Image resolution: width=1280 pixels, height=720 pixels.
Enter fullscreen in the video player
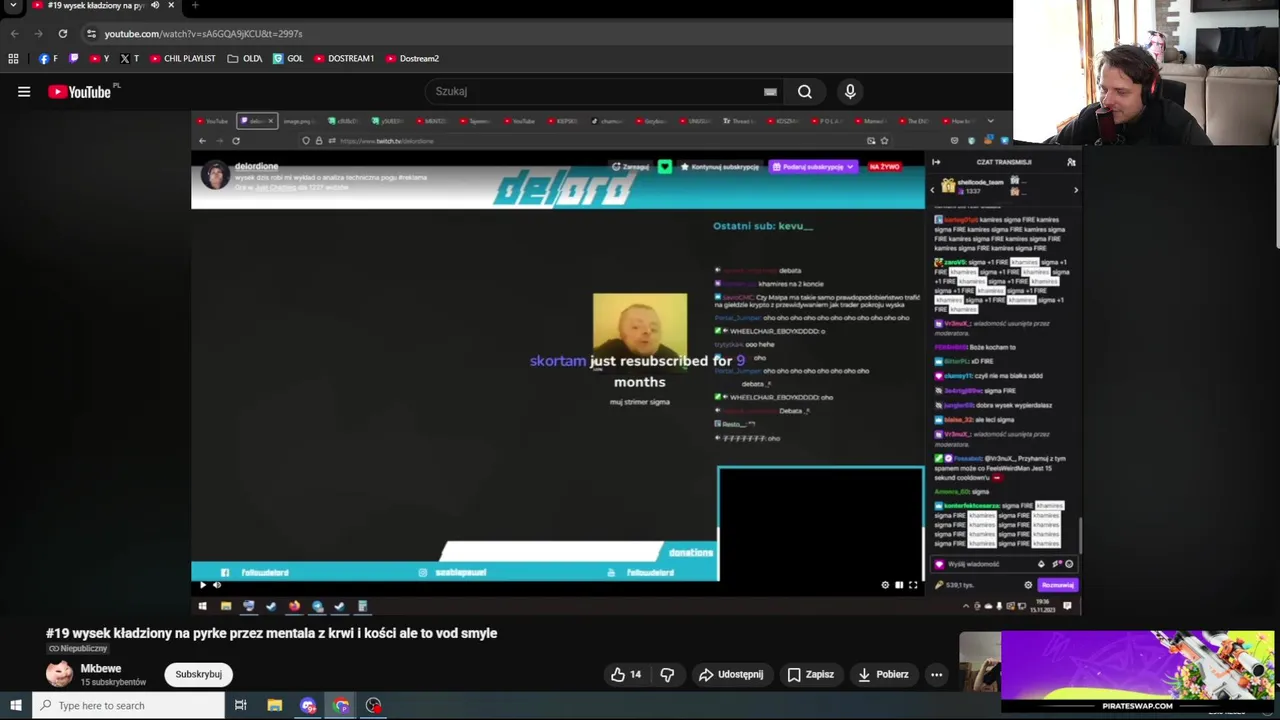tap(913, 585)
